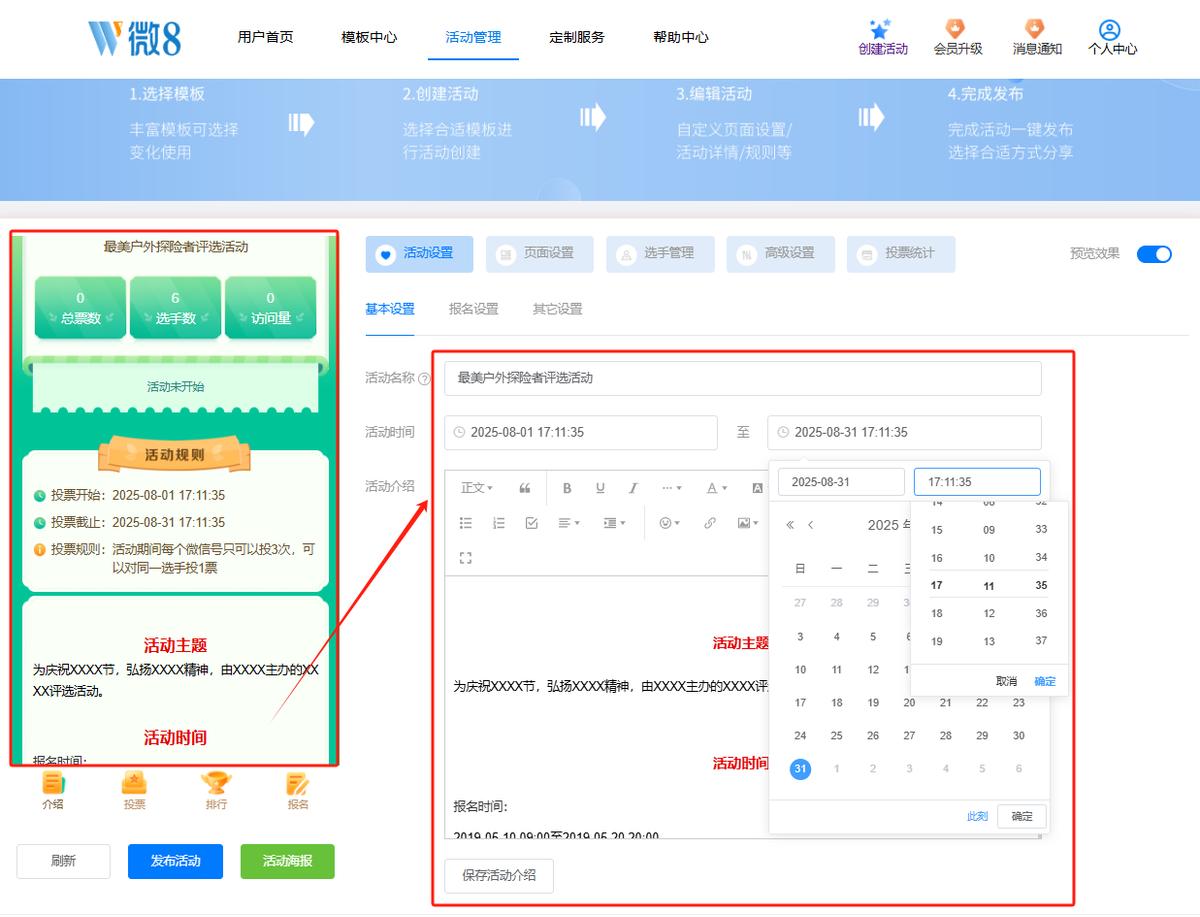Tap the 介绍 icon in preview
The image size is (1200, 917).
coord(53,790)
